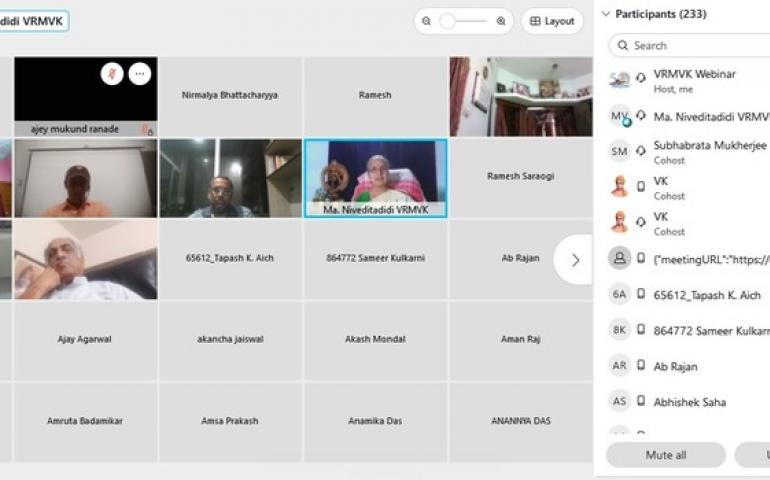Click 6A avatar of 65612_Tapash K. Aich

[619, 294]
